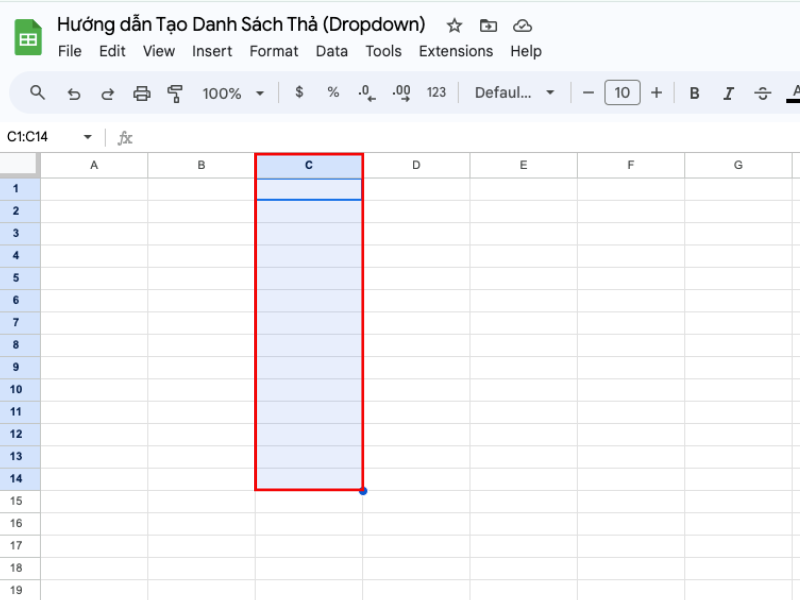Open the Data menu
Viewport: 800px width, 600px height.
[332, 51]
